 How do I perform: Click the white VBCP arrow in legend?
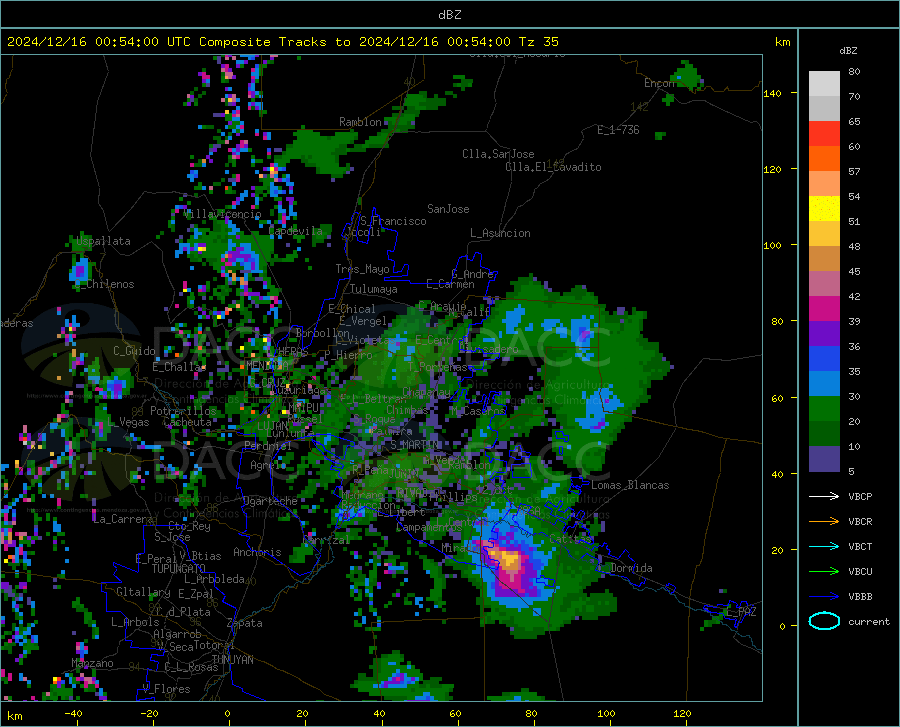click(x=824, y=496)
